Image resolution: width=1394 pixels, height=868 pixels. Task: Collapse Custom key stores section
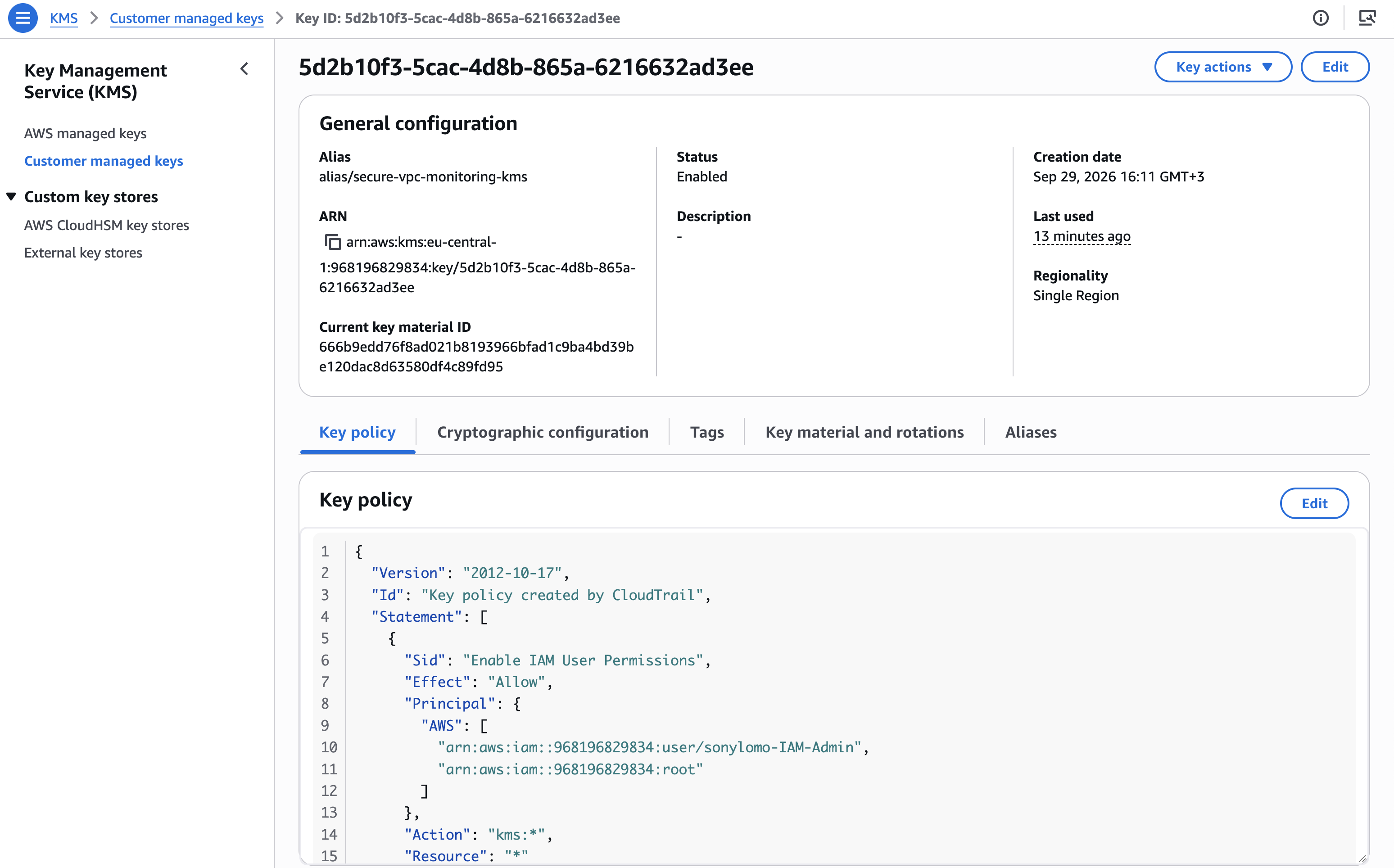click(11, 196)
